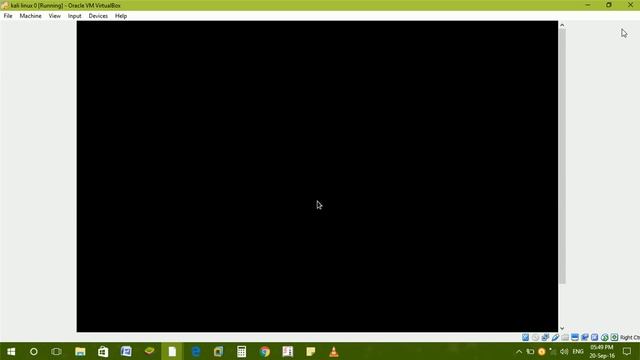The image size is (640, 360).
Task: Open File Explorer from the taskbar
Action: [x=80, y=351]
